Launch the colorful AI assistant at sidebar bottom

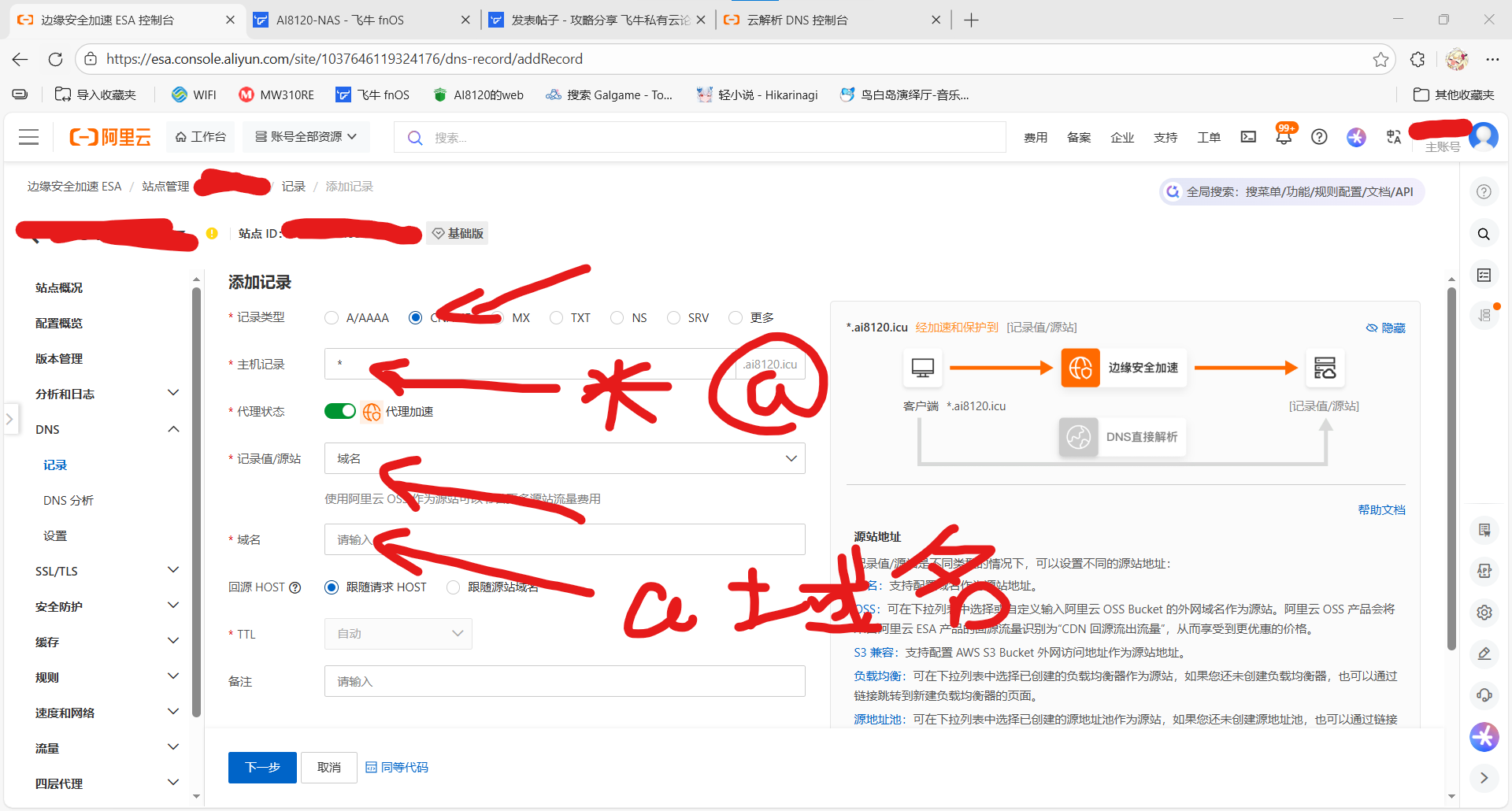(x=1484, y=737)
